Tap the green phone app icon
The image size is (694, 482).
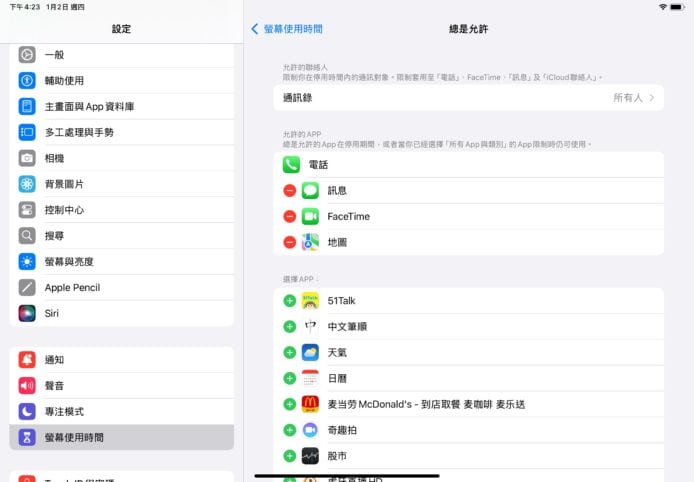coord(291,164)
